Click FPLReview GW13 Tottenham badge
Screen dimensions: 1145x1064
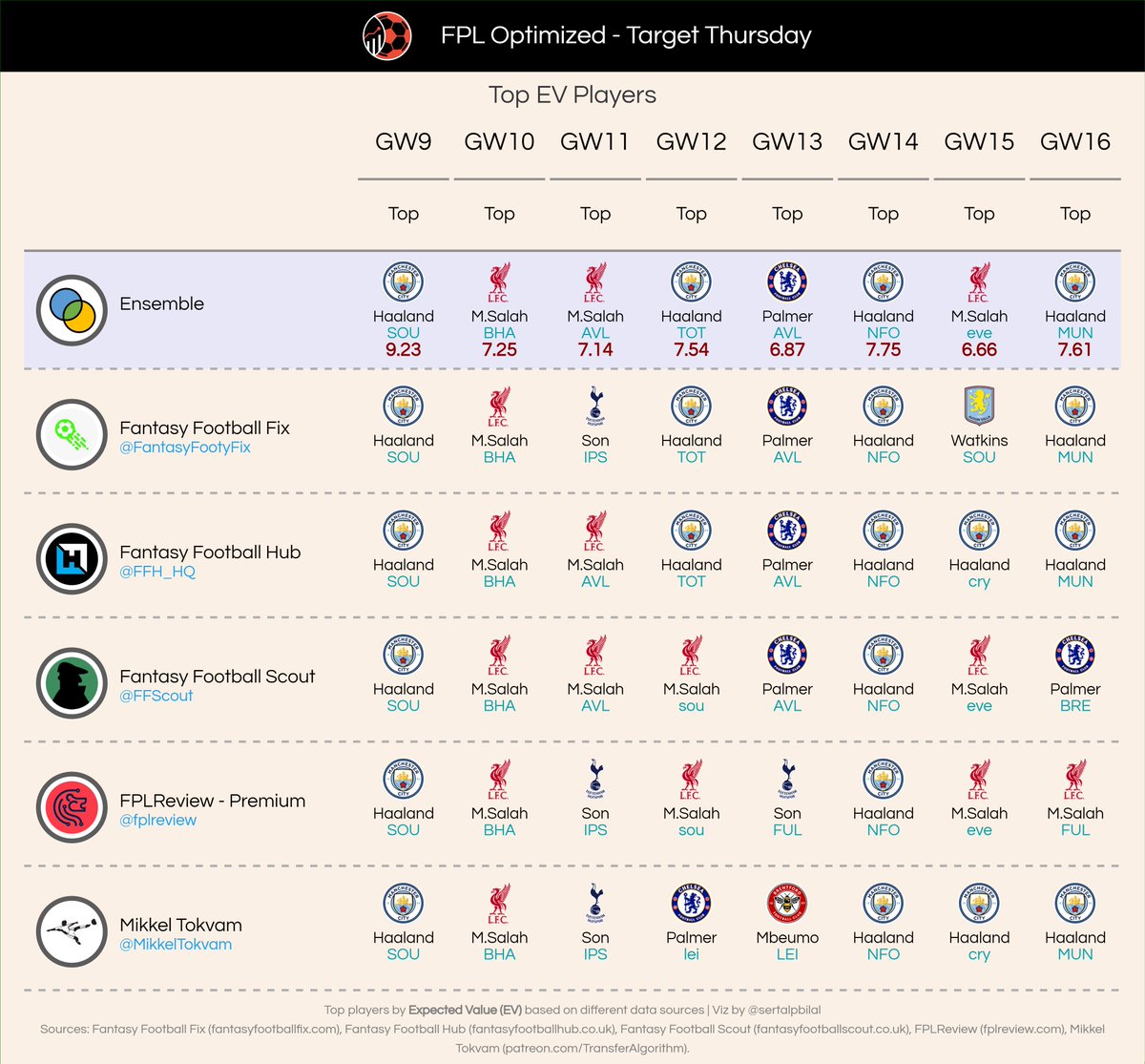(787, 780)
